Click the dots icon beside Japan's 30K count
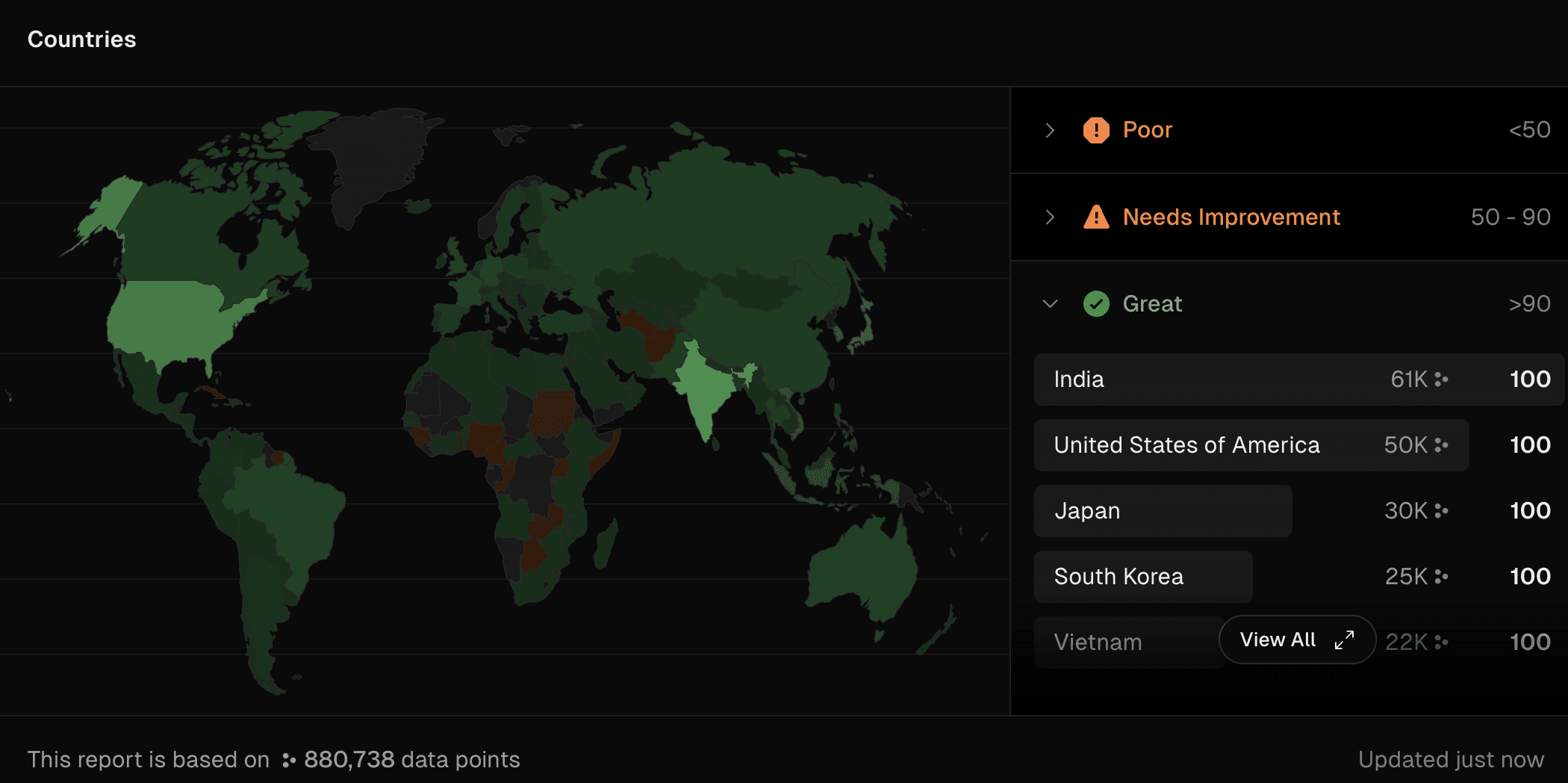The image size is (1568, 783). pos(1441,511)
